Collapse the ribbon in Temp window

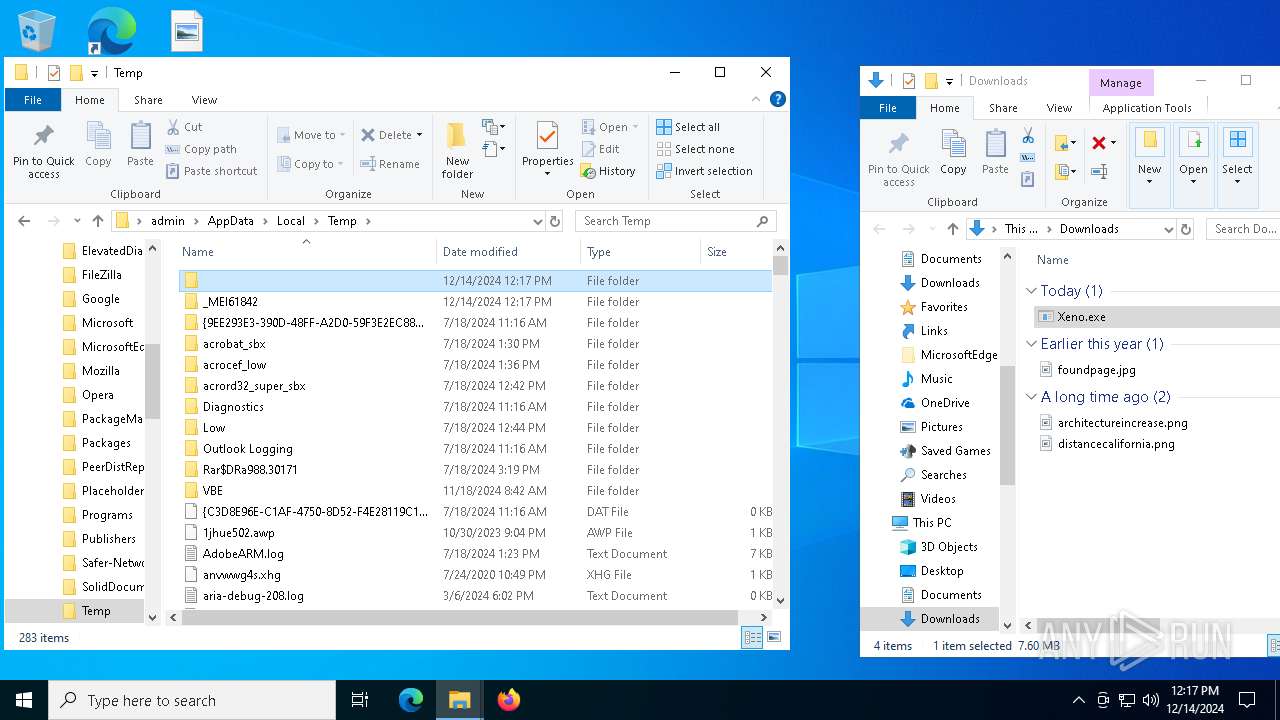pos(757,100)
